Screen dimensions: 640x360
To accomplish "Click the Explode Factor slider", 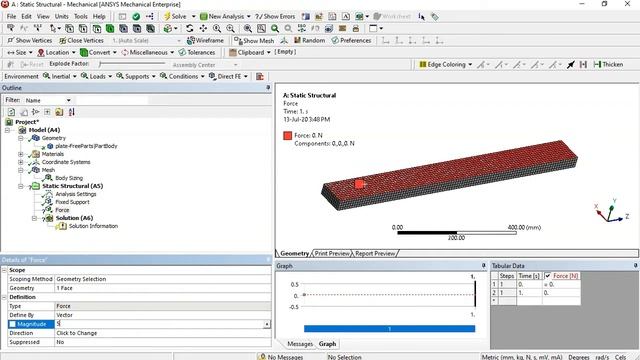I will (x=132, y=64).
